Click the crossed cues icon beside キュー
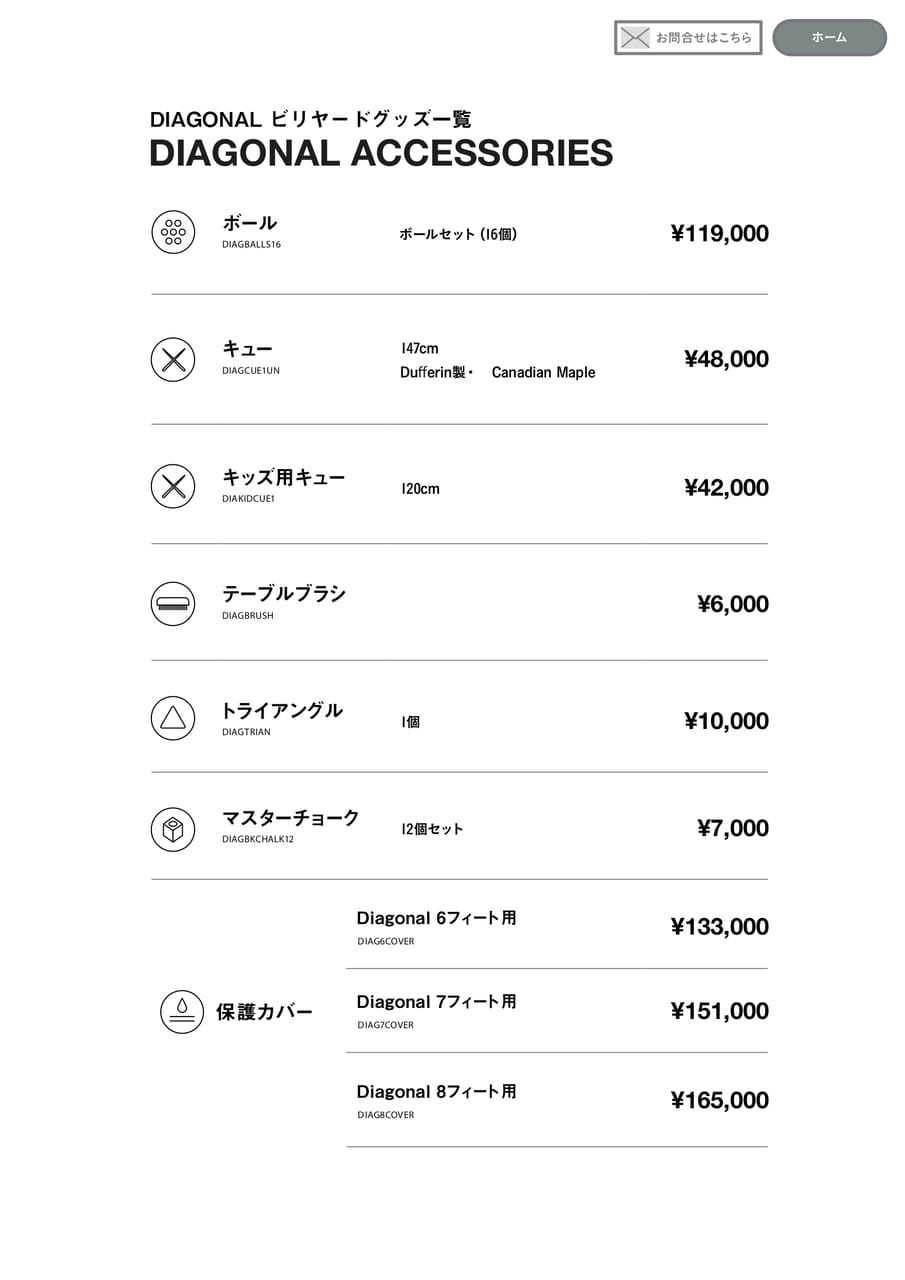The image size is (905, 1280). (173, 359)
